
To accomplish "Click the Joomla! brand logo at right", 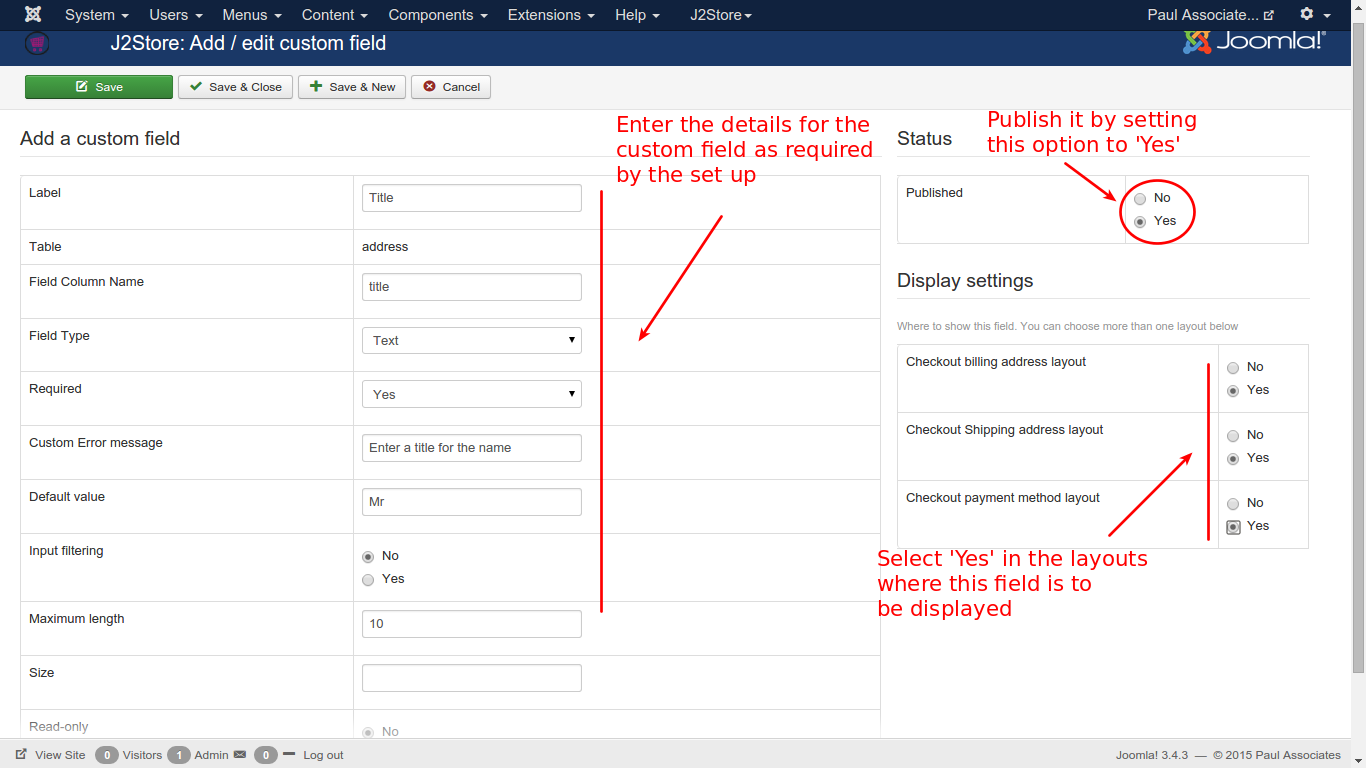I will pos(1254,42).
